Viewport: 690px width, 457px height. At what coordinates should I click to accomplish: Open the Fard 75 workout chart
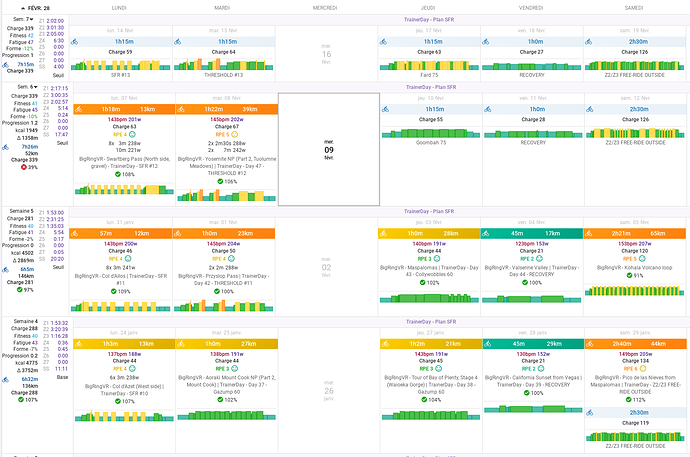click(429, 66)
